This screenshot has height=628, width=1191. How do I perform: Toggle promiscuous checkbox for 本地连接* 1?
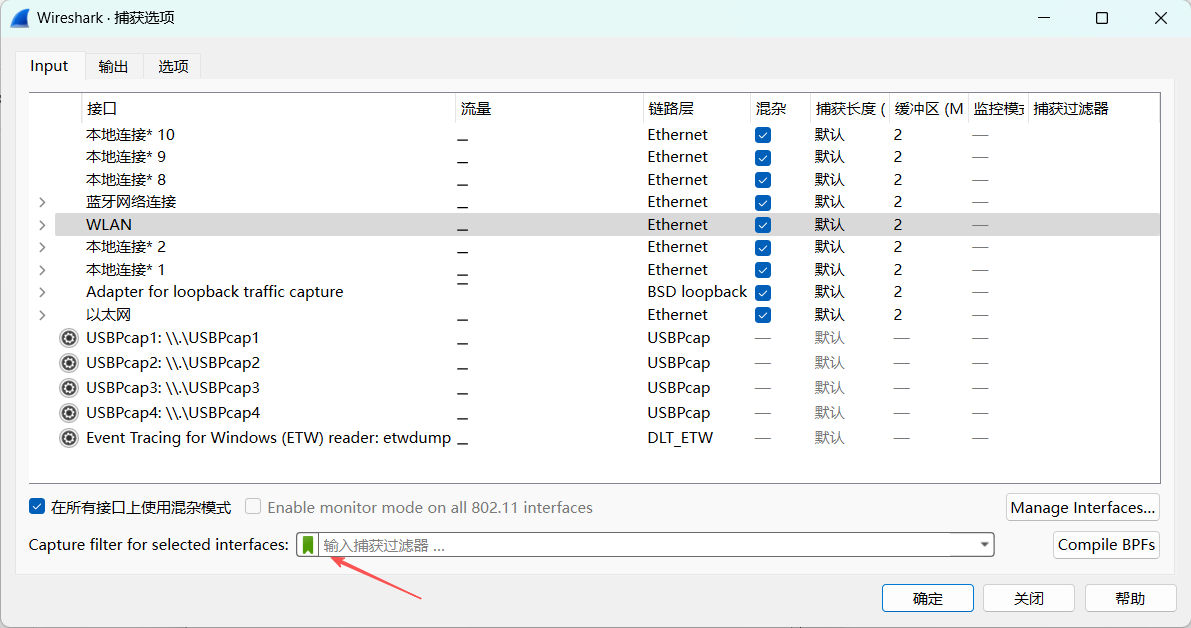pos(763,270)
